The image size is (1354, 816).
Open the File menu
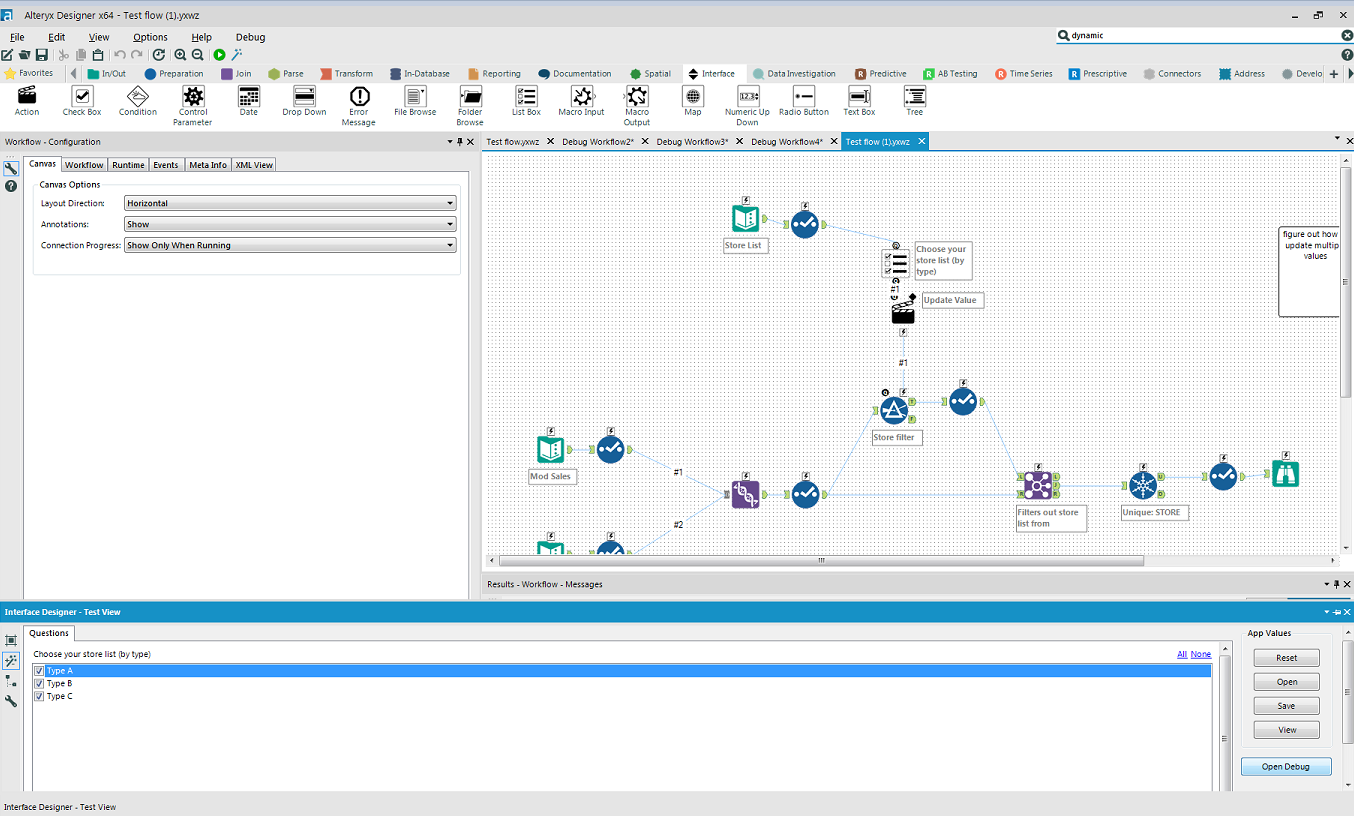(x=17, y=37)
